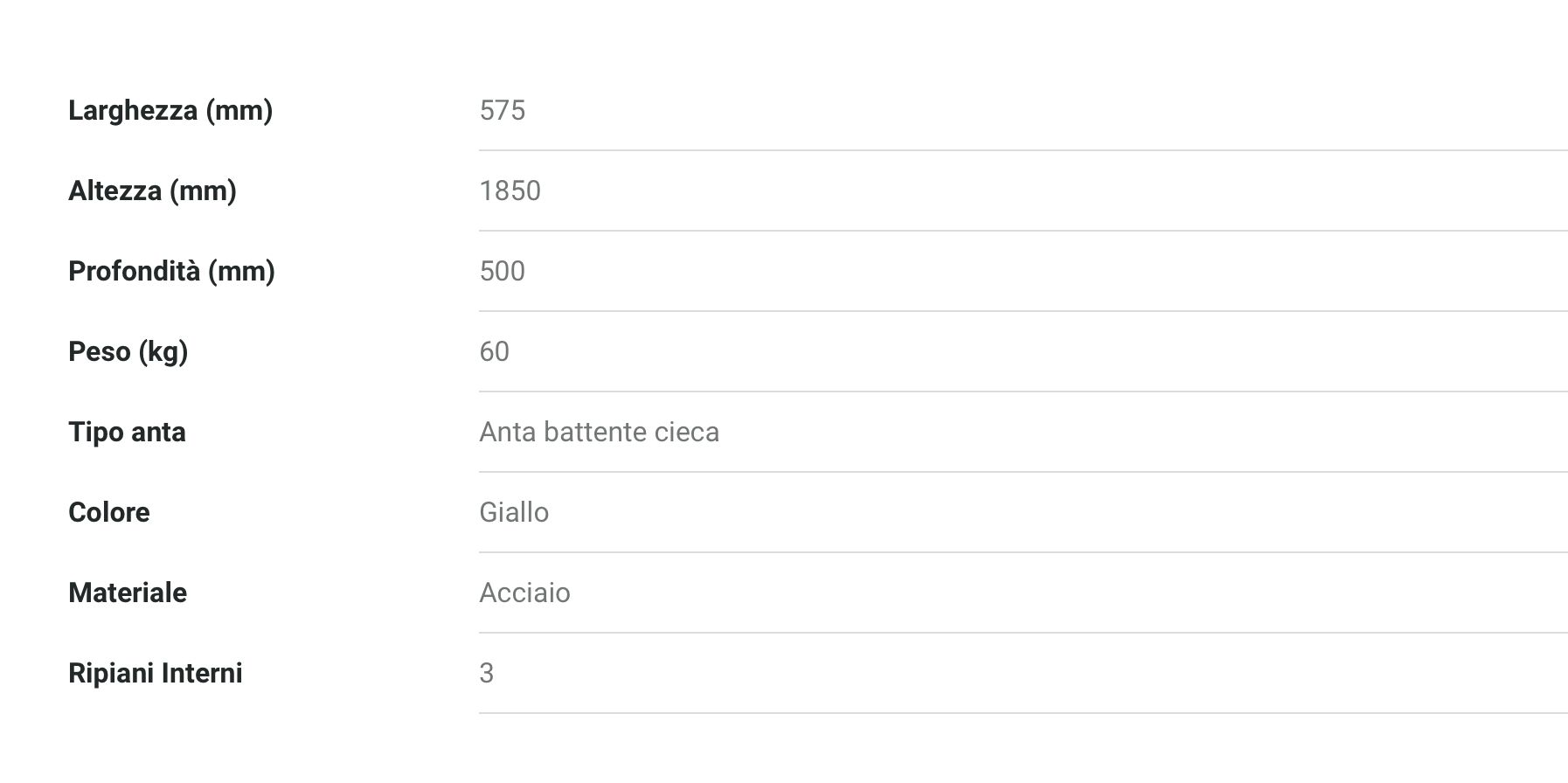Click the divider line under the Giallo value
1568x783 pixels.
point(1023,552)
